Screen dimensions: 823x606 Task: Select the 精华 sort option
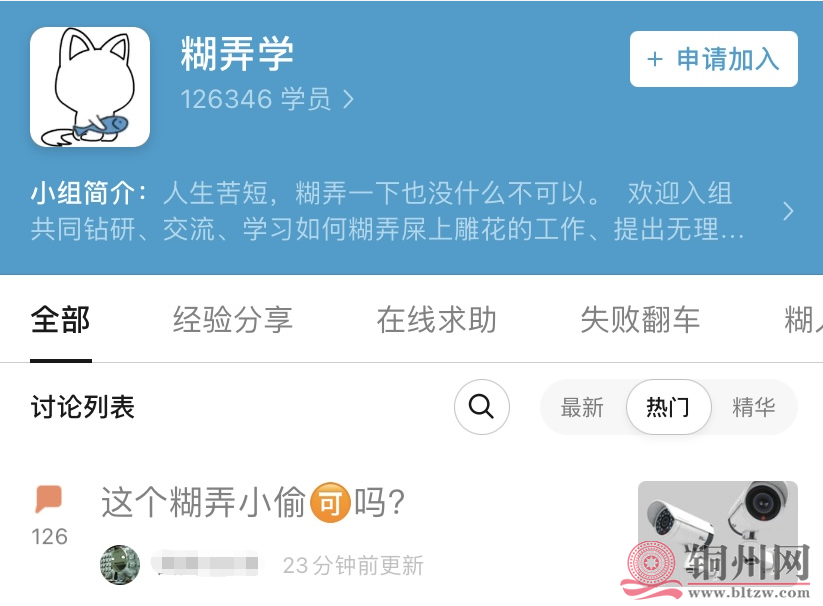pos(753,407)
